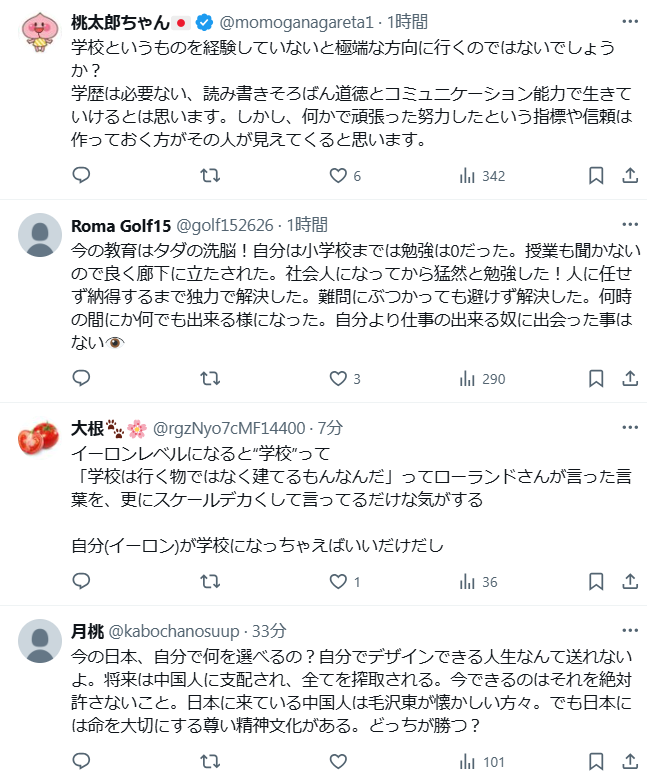Repost 桃太郎ちゃん's tweet
647x783 pixels.
210,176
